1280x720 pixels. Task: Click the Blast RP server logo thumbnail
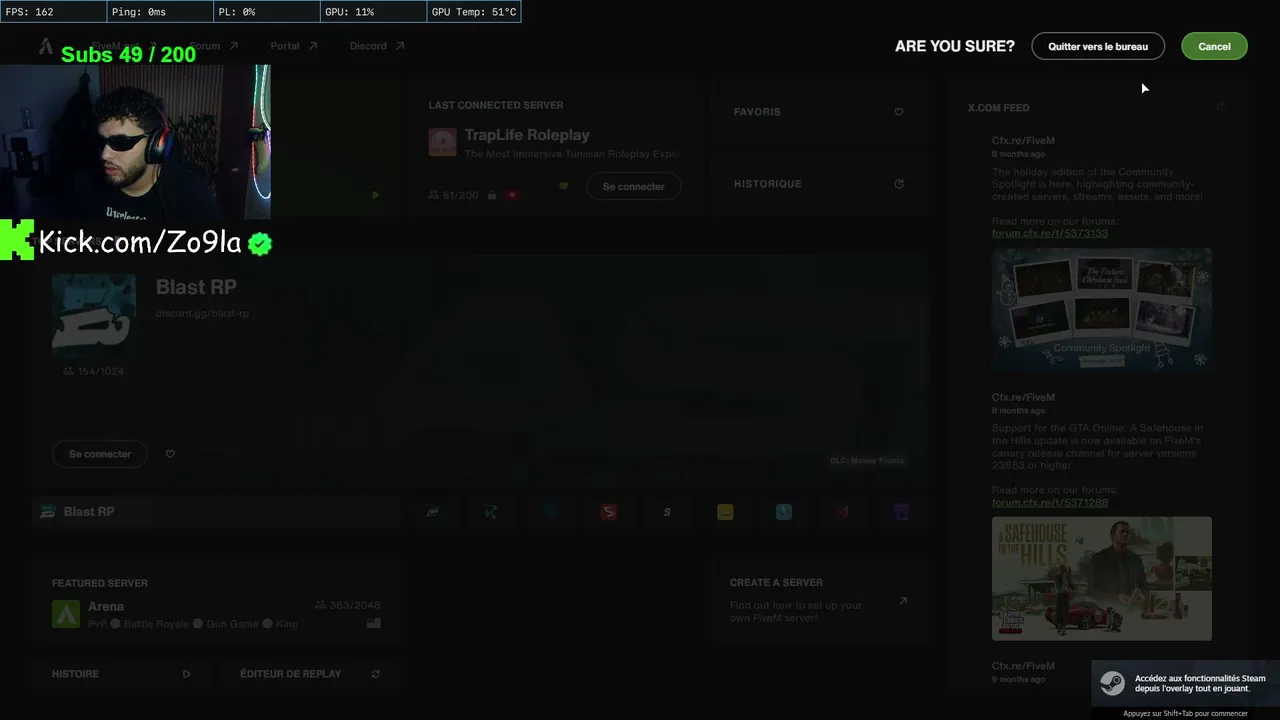(94, 315)
